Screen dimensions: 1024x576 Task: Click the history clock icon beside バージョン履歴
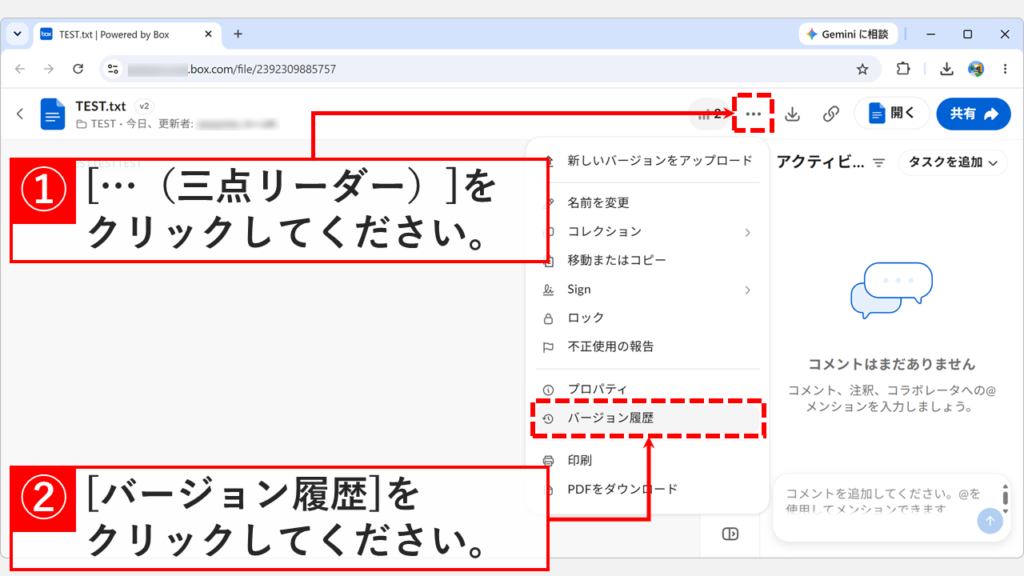[548, 419]
